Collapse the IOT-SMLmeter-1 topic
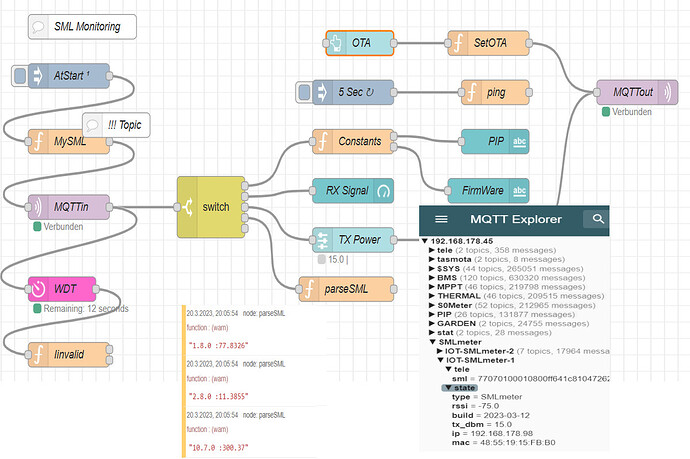This screenshot has height=459, width=690. coord(440,360)
